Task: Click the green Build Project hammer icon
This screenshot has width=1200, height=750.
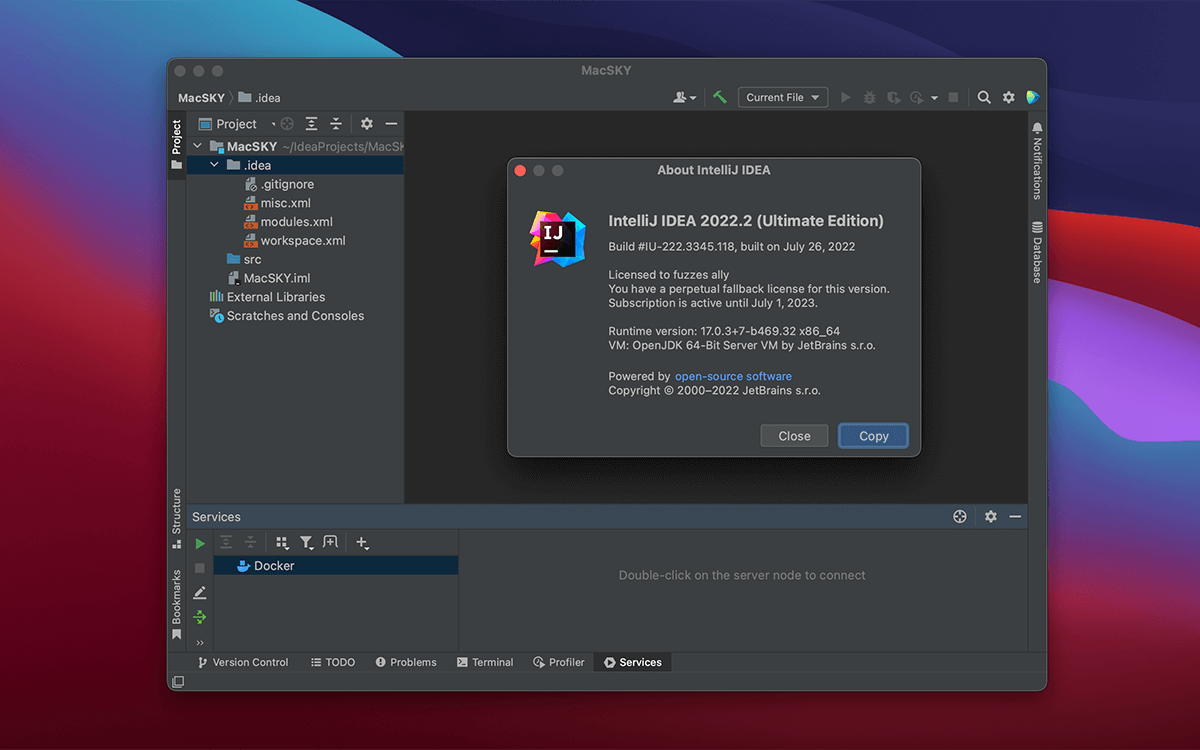Action: pyautogui.click(x=720, y=97)
